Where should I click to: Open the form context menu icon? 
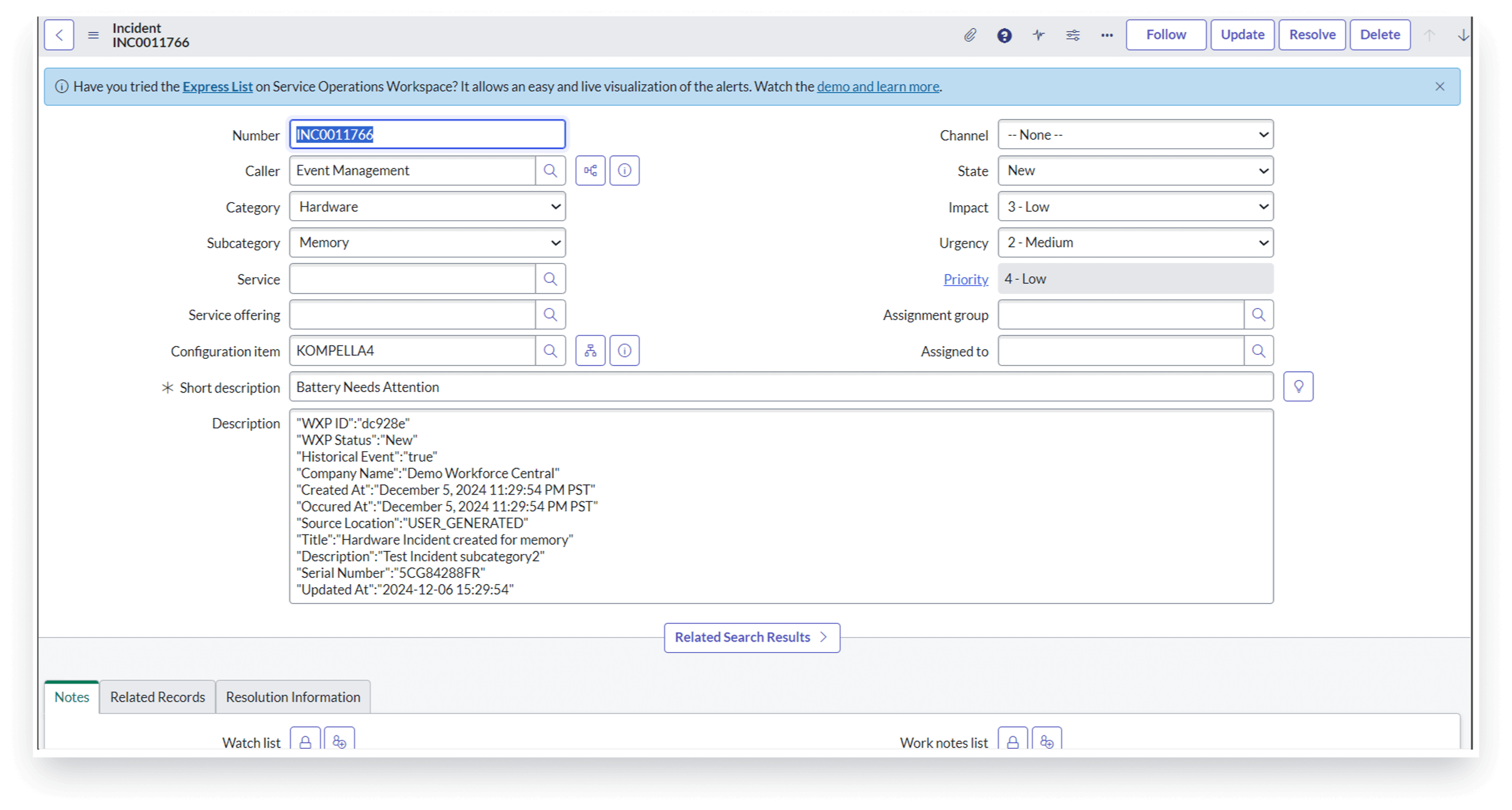[93, 35]
